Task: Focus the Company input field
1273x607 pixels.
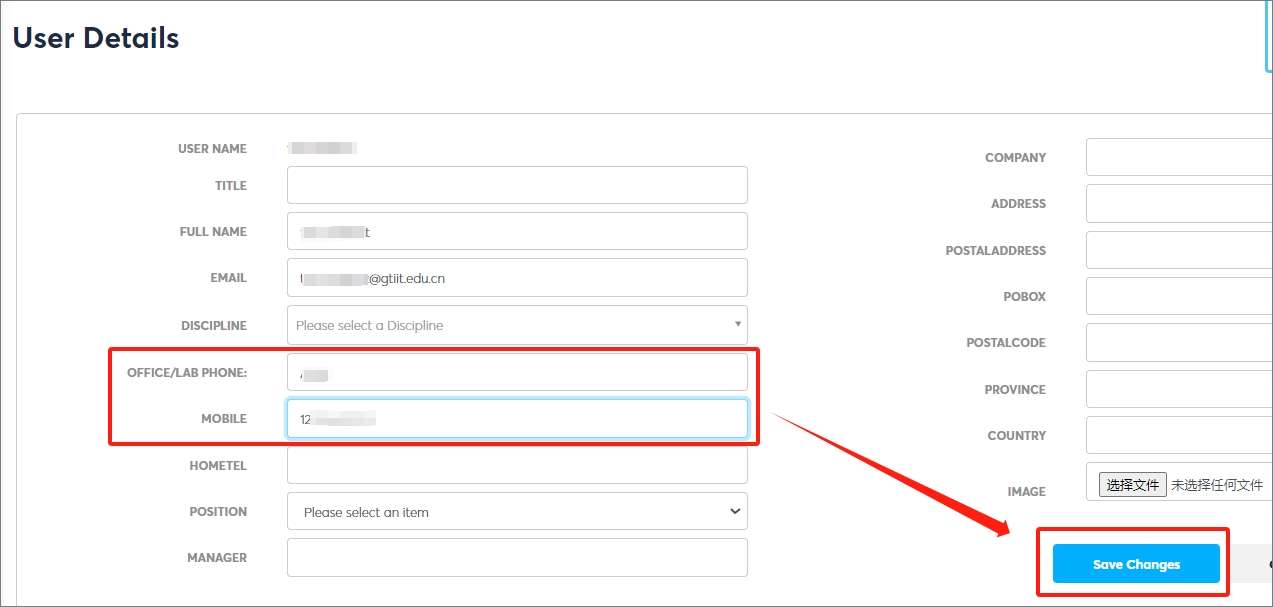Action: tap(1179, 157)
